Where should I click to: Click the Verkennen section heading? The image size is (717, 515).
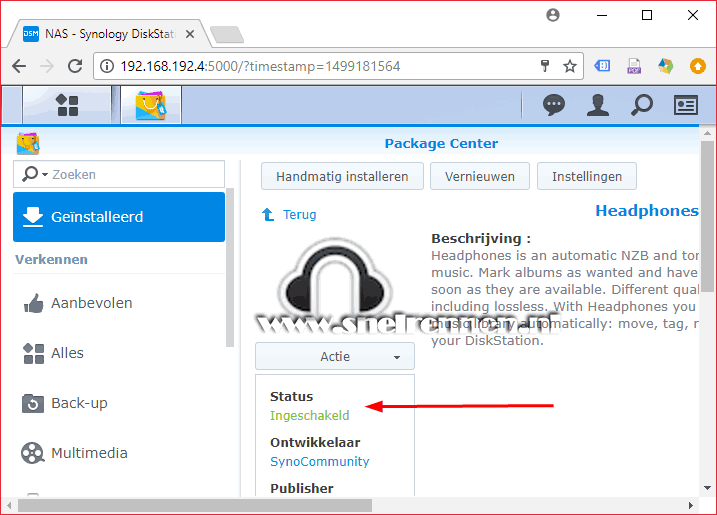click(51, 259)
